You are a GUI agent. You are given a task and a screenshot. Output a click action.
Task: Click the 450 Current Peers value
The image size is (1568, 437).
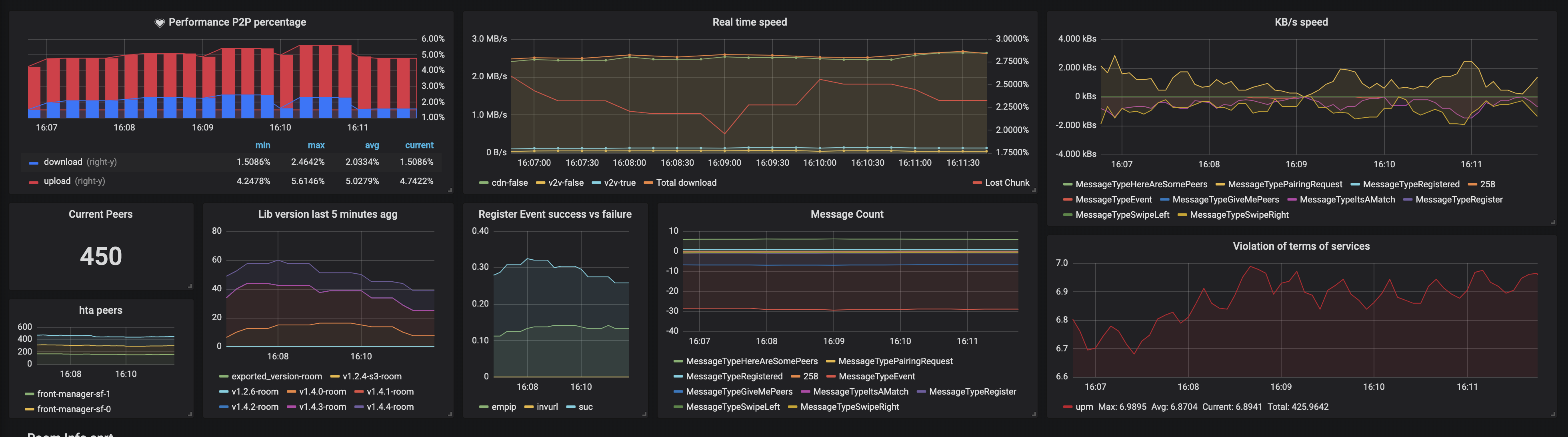101,256
